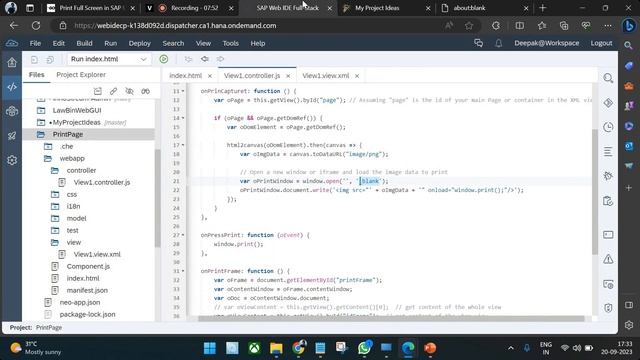Open the weather widget on taskbar

36,348
